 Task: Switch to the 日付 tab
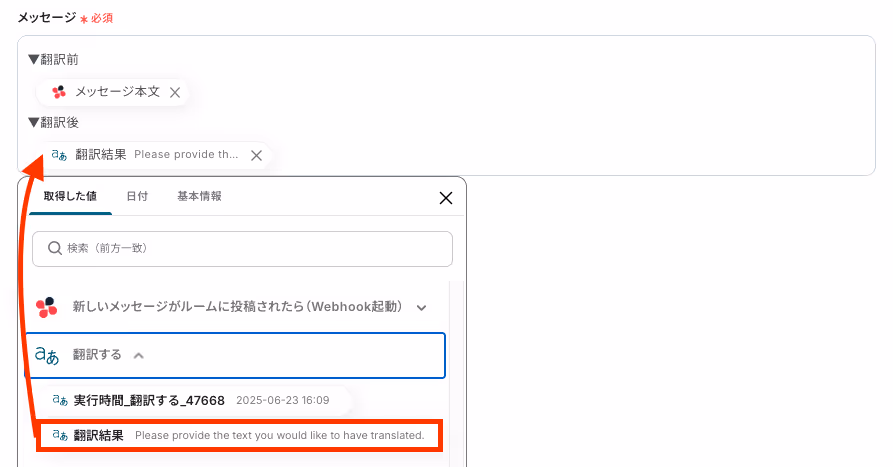coord(137,196)
